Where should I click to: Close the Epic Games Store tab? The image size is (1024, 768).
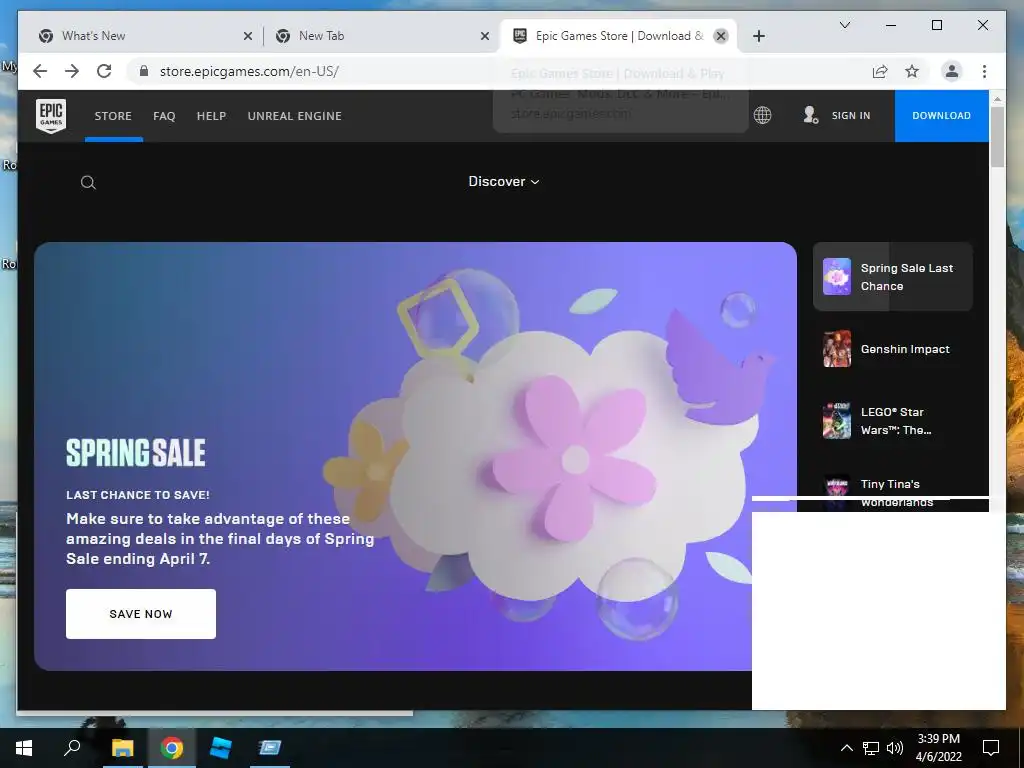pyautogui.click(x=720, y=36)
